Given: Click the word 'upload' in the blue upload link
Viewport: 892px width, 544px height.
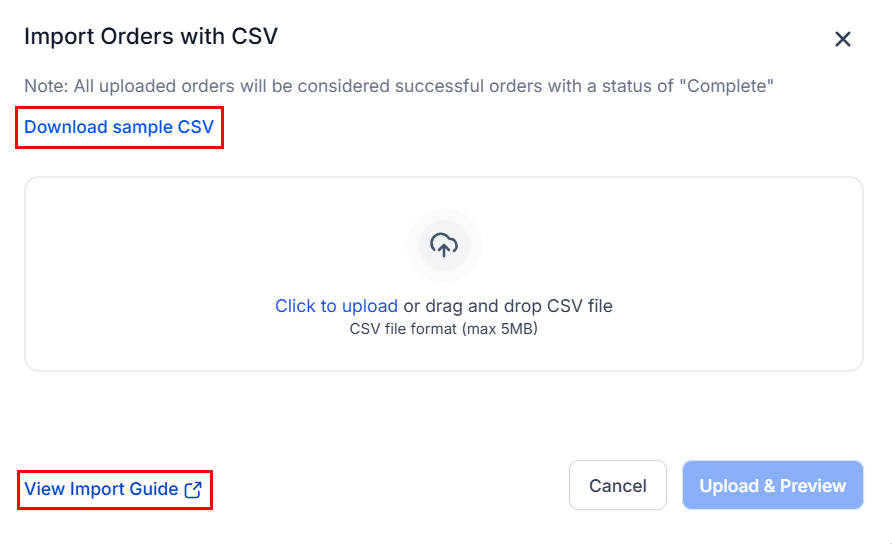Looking at the screenshot, I should (370, 306).
